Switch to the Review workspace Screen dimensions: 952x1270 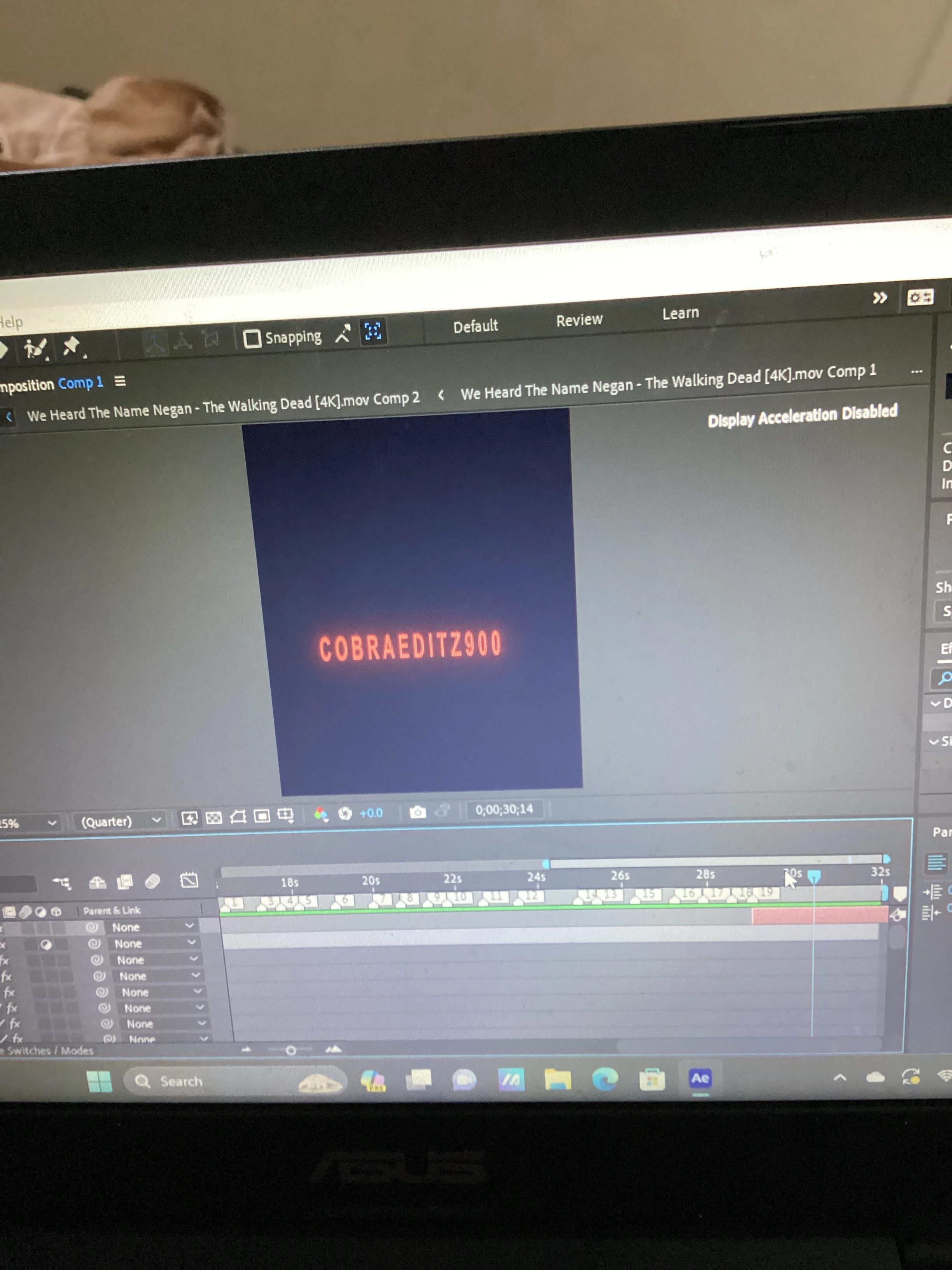coord(579,320)
